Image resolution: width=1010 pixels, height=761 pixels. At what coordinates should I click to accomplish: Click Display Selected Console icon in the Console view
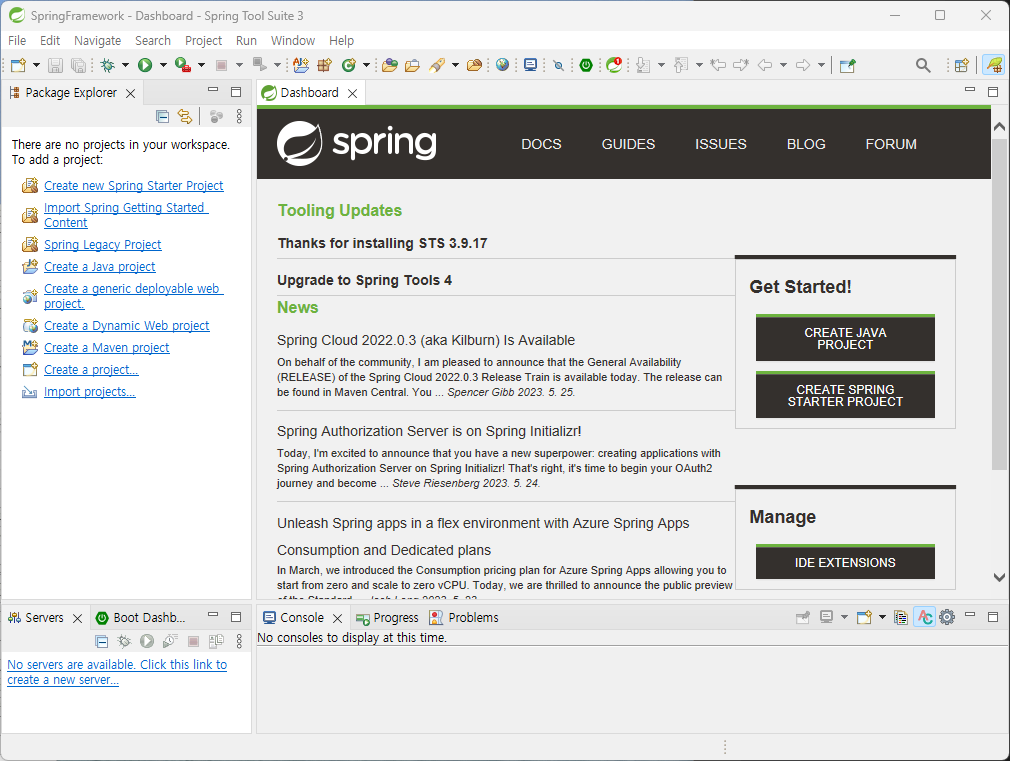tap(826, 617)
